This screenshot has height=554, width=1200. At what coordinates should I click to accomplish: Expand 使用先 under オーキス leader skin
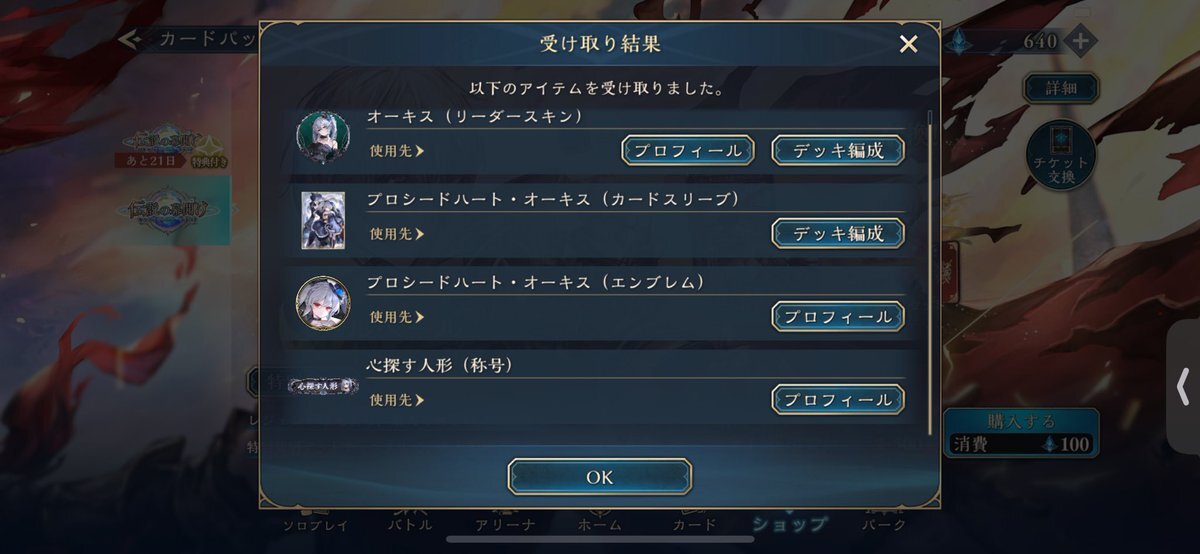click(x=397, y=151)
